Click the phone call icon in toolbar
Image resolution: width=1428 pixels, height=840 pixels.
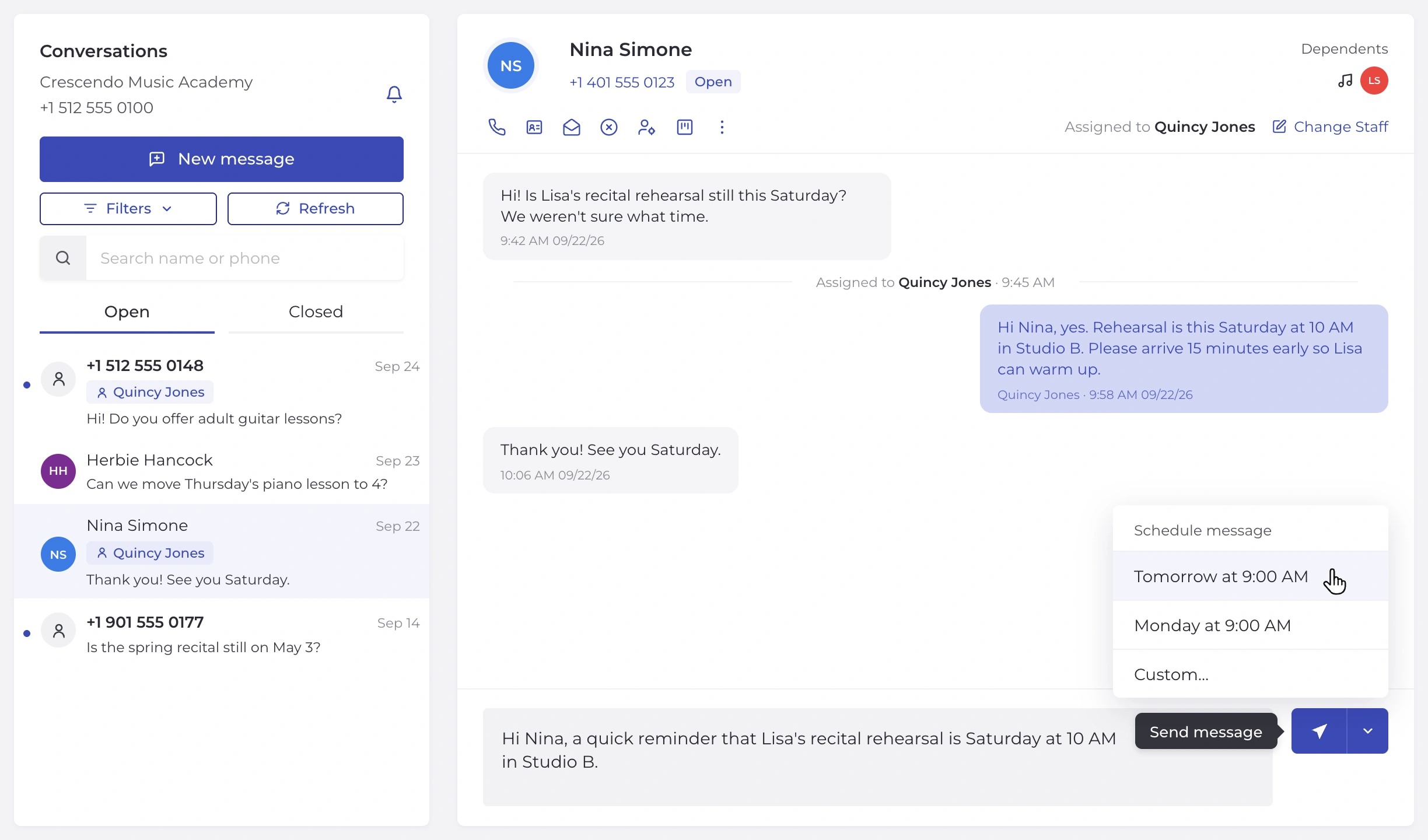point(497,127)
